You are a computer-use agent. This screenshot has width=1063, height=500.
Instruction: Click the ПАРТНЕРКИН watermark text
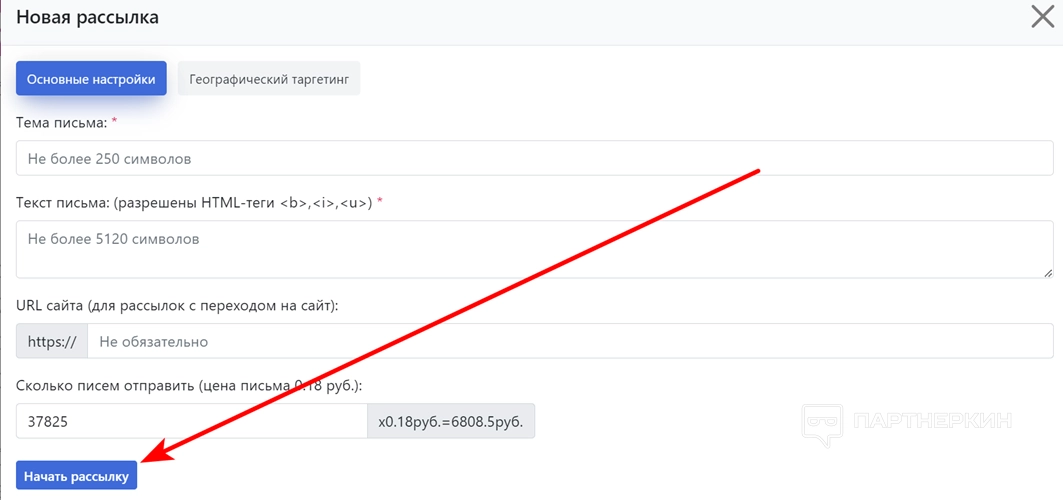pos(931,421)
